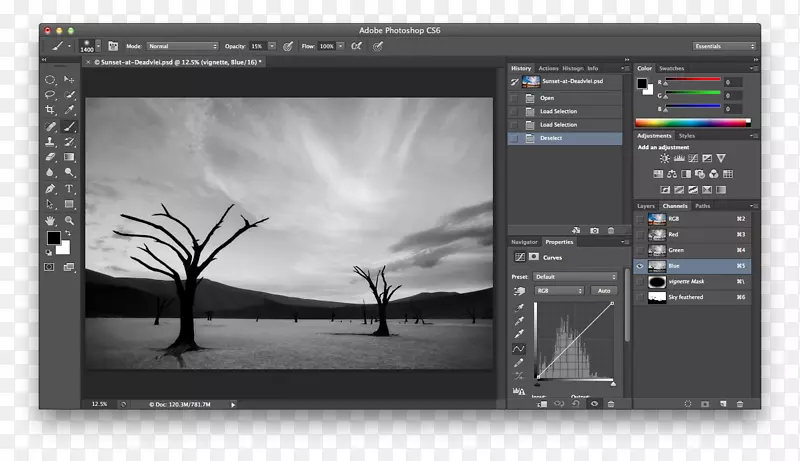
Task: Switch to the Navigator tab
Action: pos(524,242)
